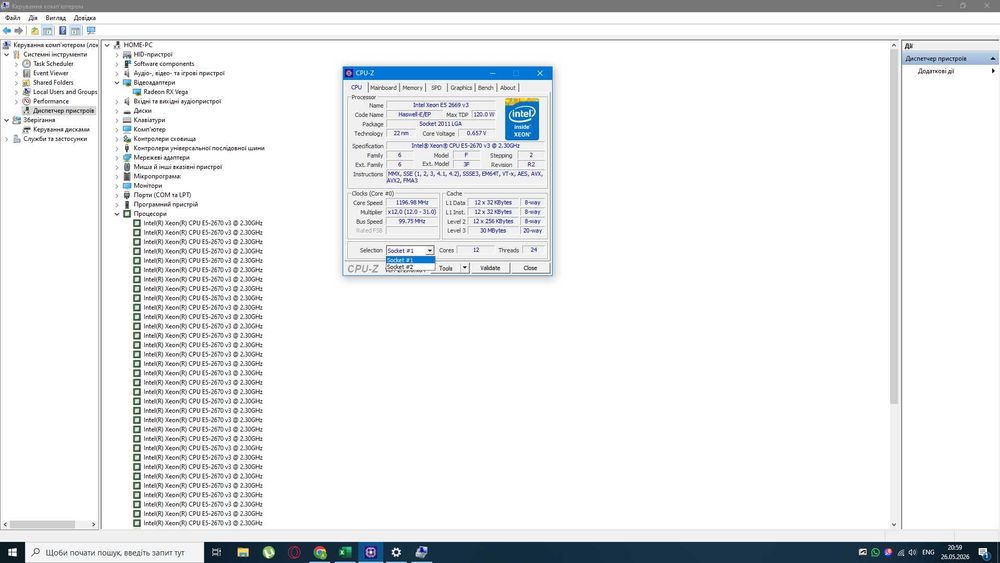Expand the HID-пристрої category
This screenshot has width=1000, height=563.
(x=117, y=55)
